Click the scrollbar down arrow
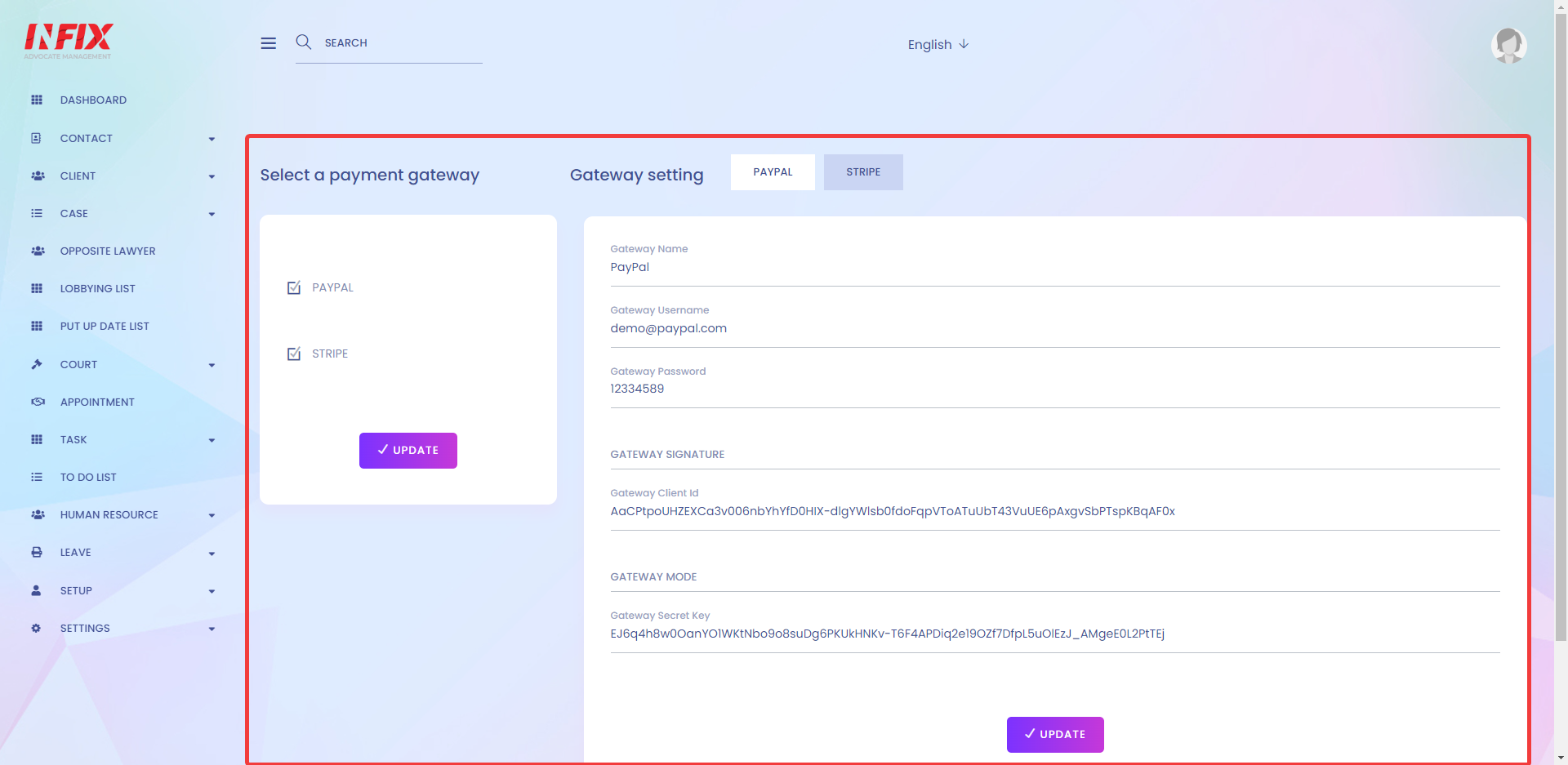 (1561, 758)
